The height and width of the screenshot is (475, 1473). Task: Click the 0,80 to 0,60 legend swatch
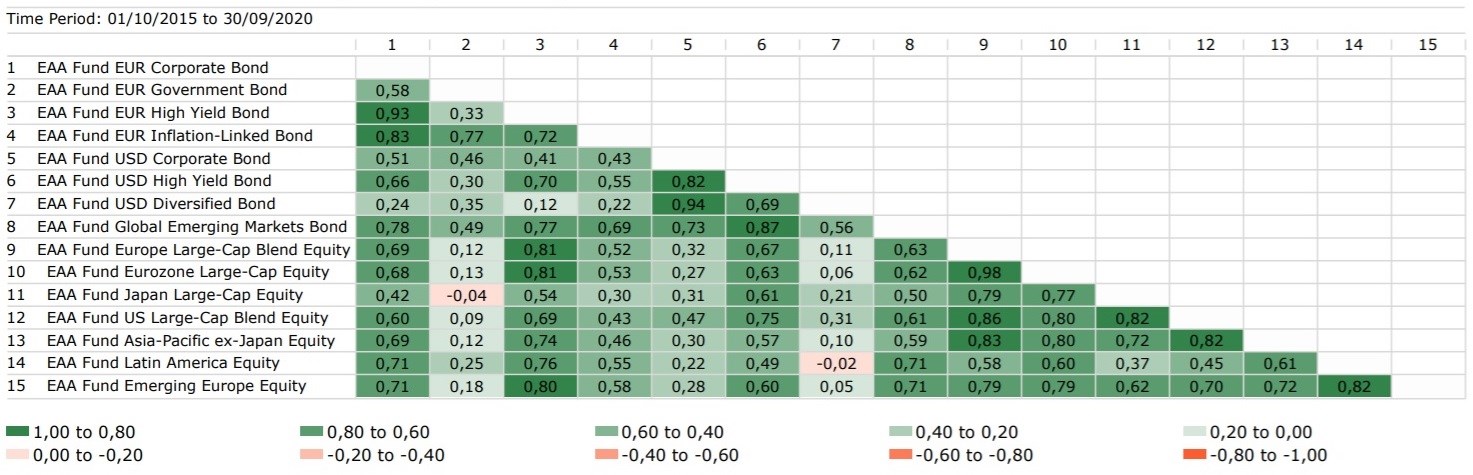[312, 432]
